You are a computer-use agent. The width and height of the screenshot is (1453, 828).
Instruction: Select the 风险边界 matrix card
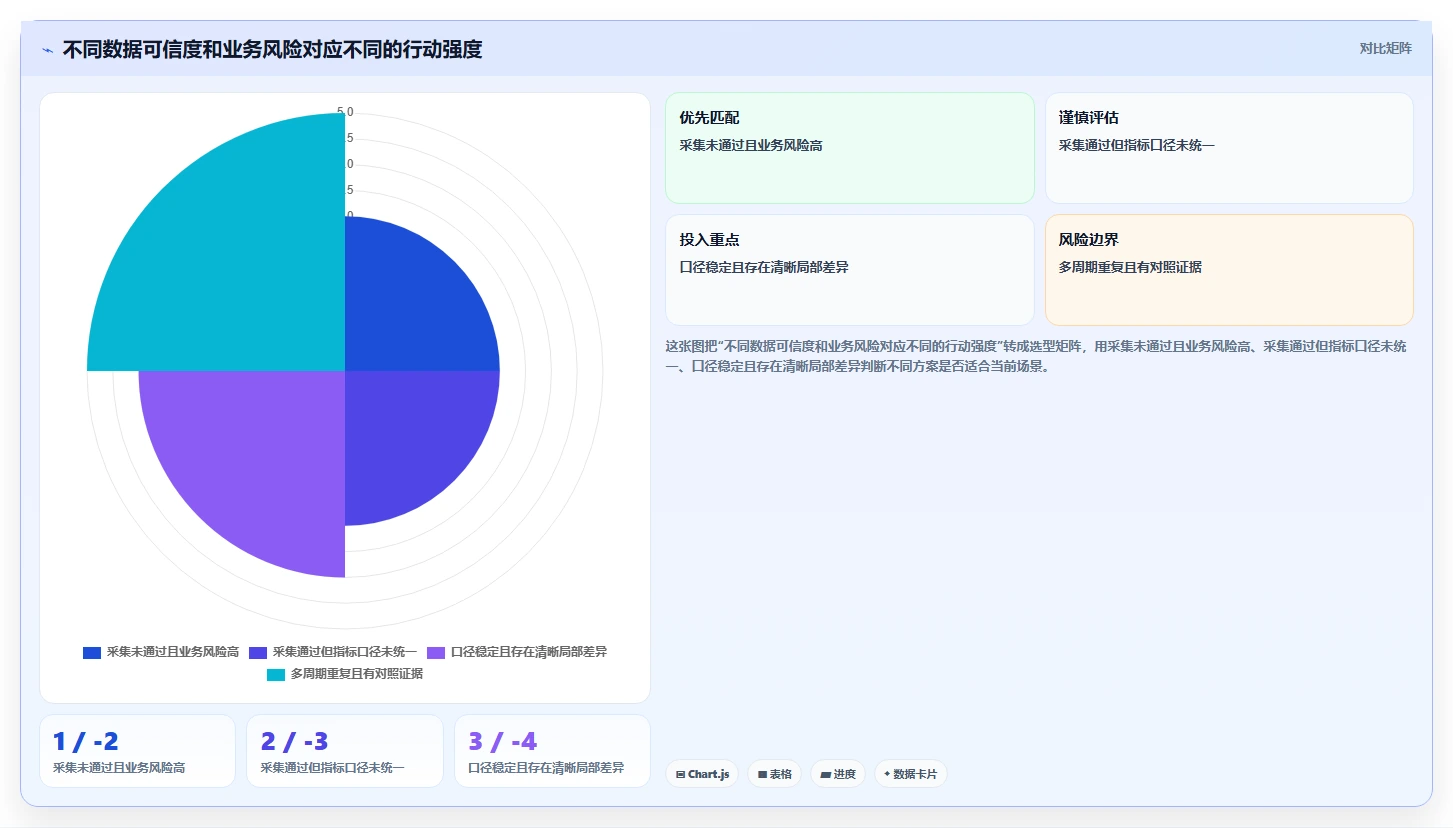1229,270
